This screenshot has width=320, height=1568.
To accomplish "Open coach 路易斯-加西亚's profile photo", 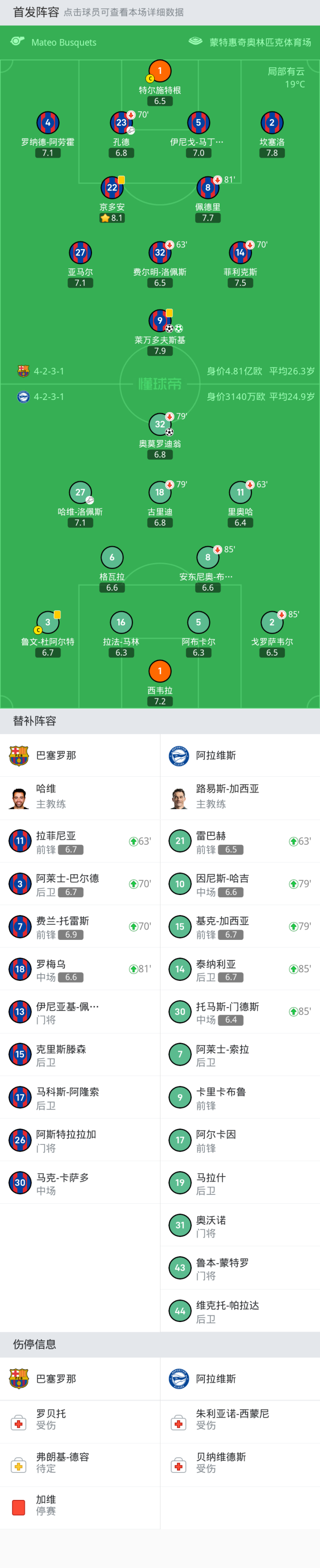I will pyautogui.click(x=179, y=796).
